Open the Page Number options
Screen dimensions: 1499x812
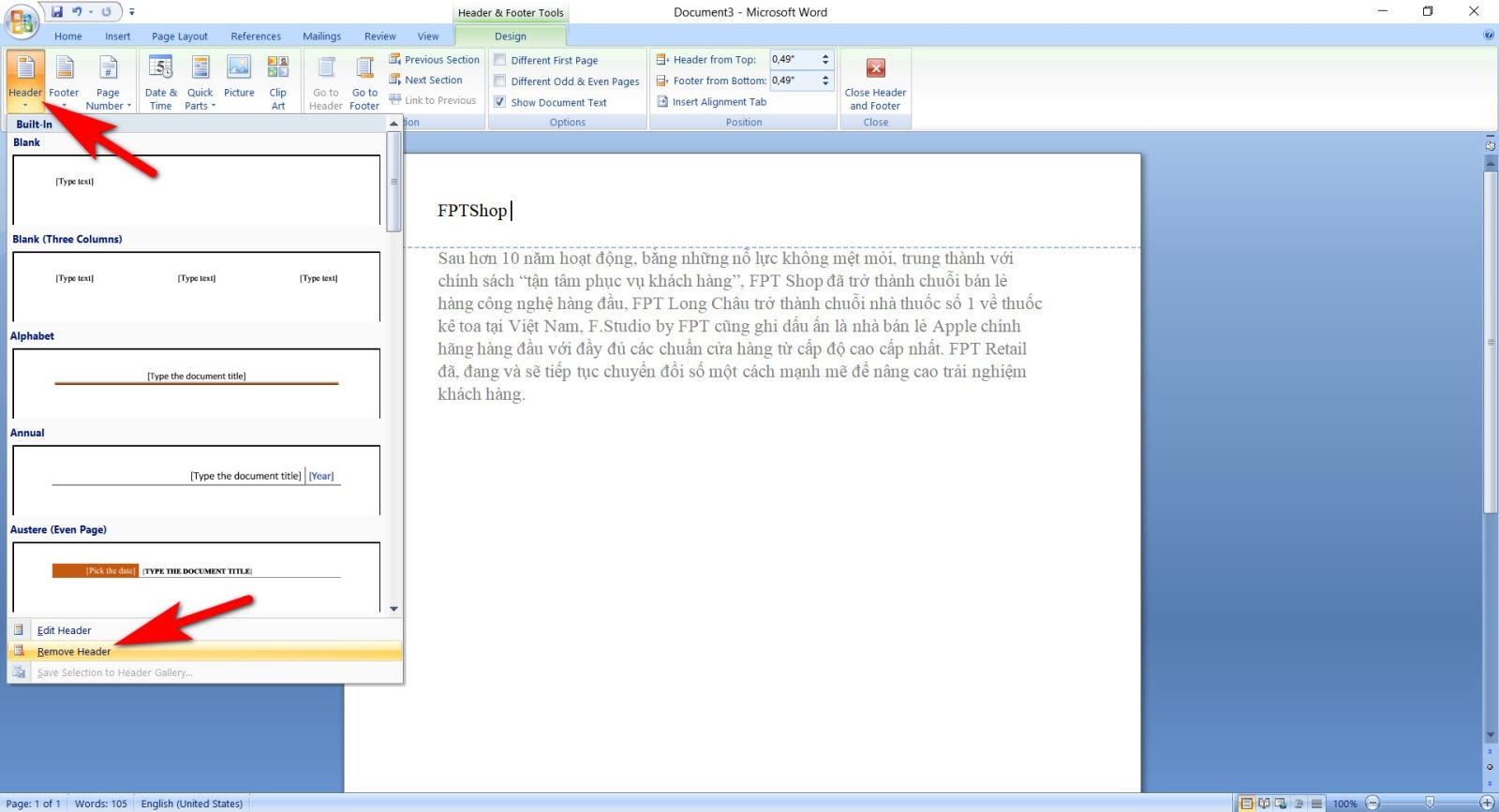point(108,82)
